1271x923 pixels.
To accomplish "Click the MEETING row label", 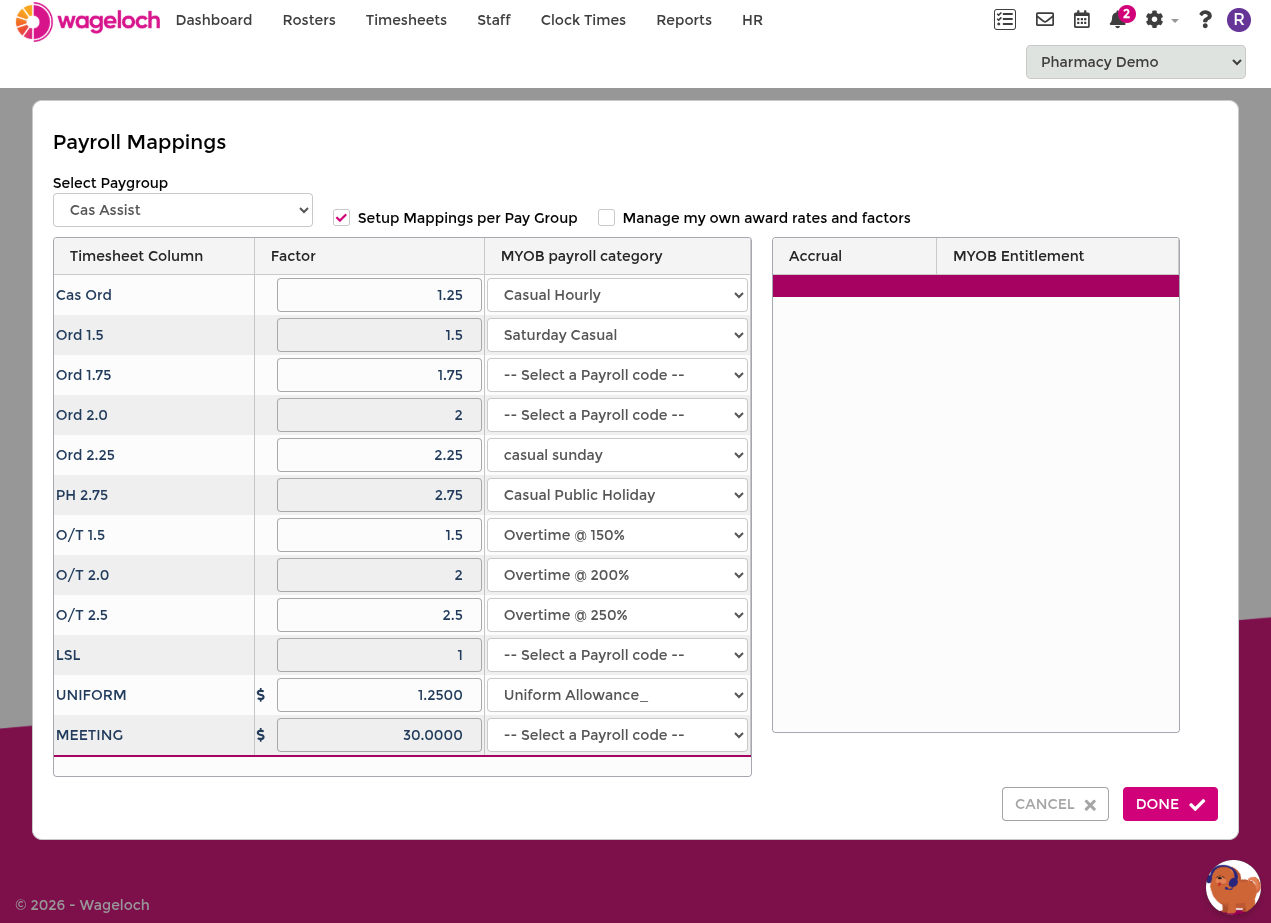I will pos(90,735).
